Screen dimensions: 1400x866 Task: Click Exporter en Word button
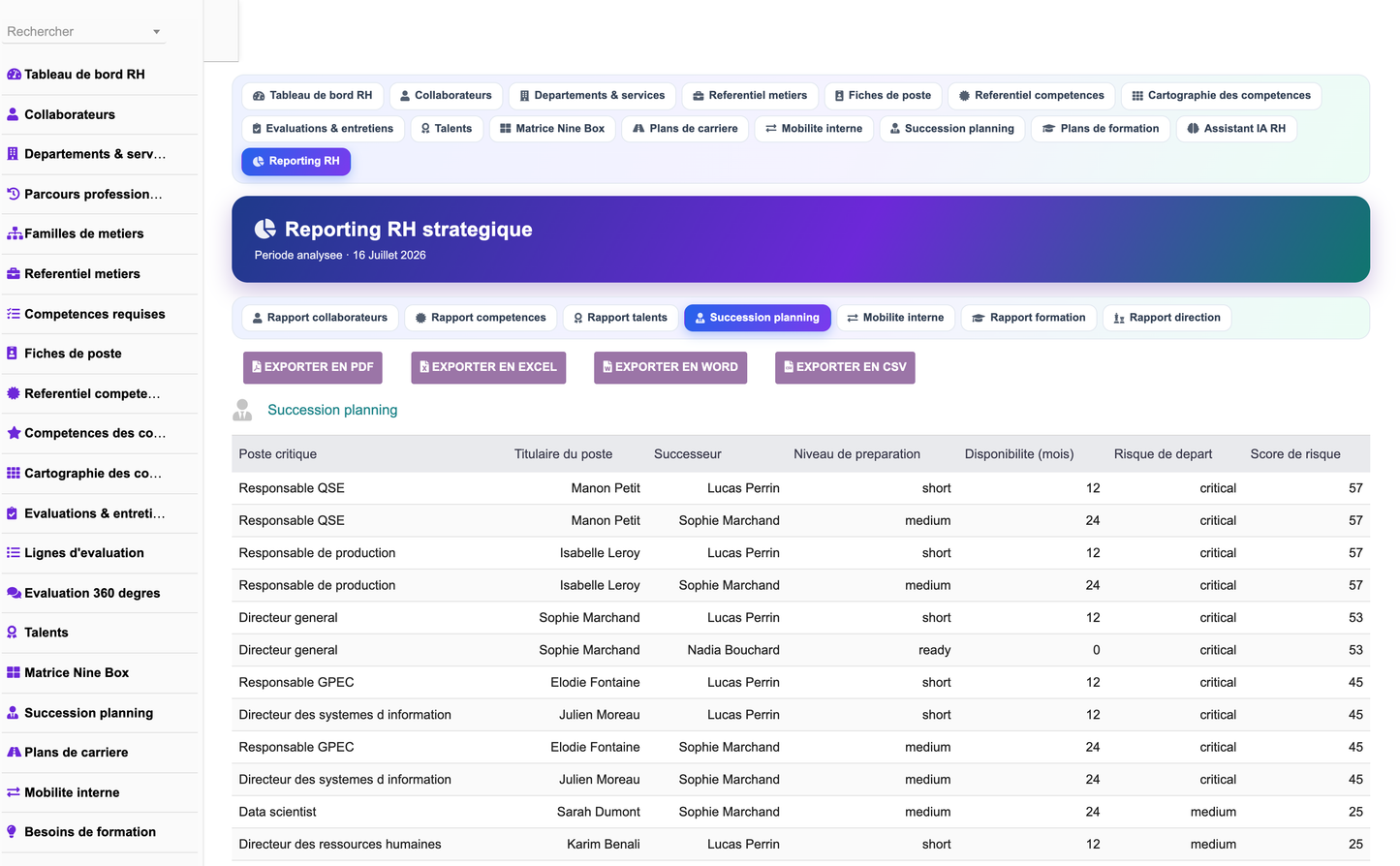(x=670, y=368)
